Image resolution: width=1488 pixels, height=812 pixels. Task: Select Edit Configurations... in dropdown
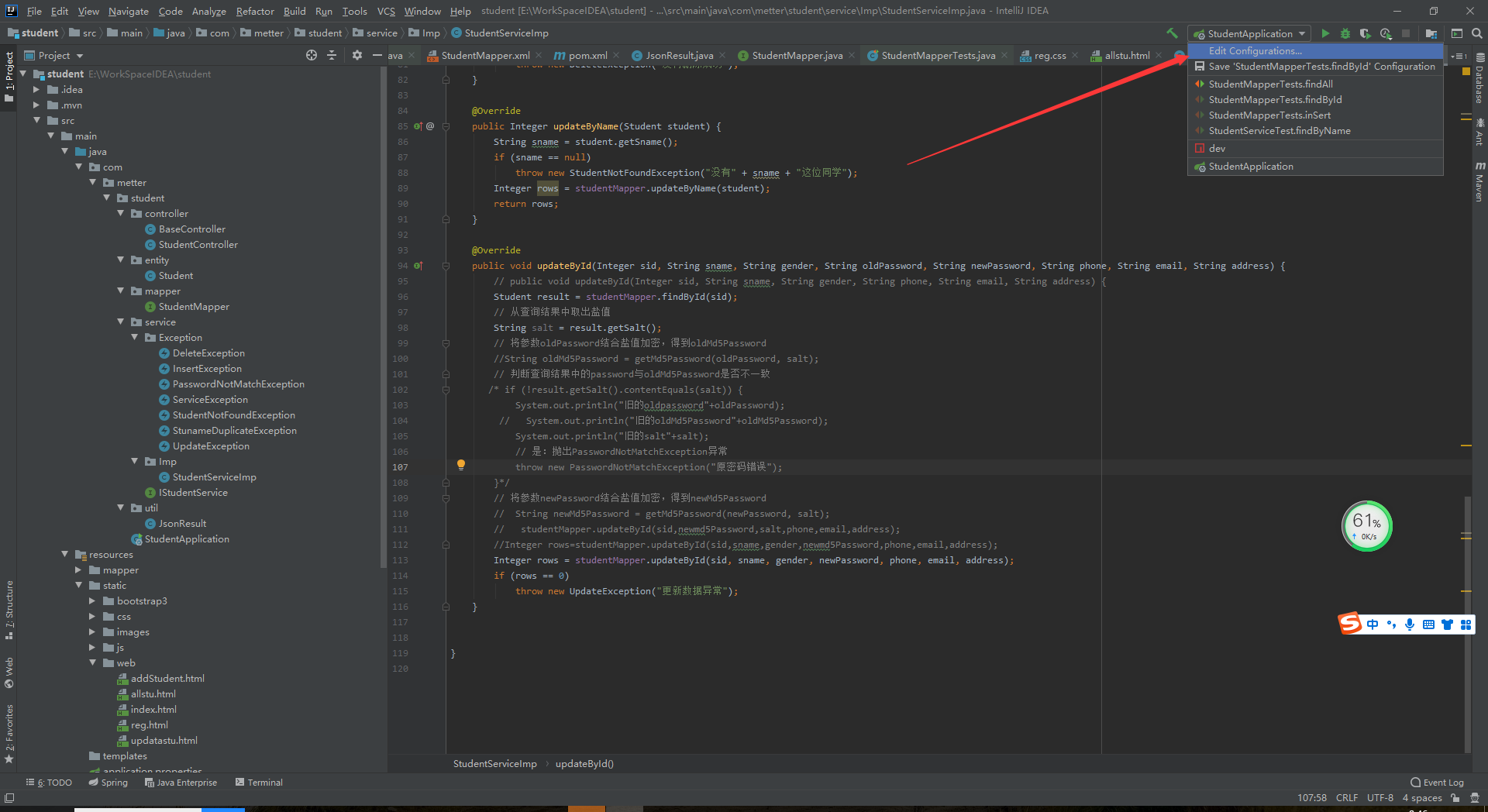1315,51
